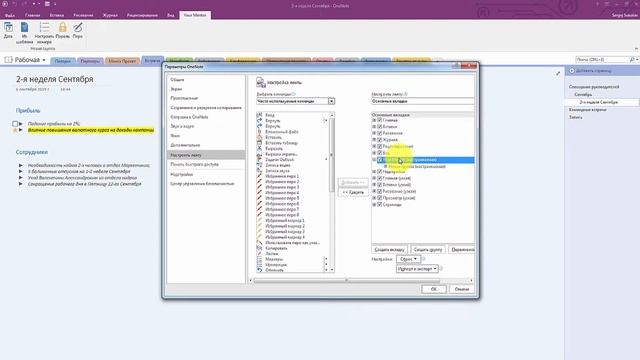Select Использовать перо как указатель command
The width and height of the screenshot is (640, 360).
292,242
